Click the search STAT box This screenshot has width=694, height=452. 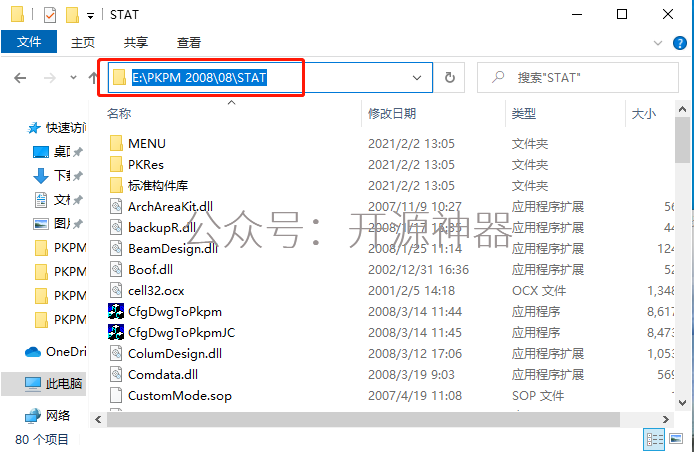[x=578, y=78]
